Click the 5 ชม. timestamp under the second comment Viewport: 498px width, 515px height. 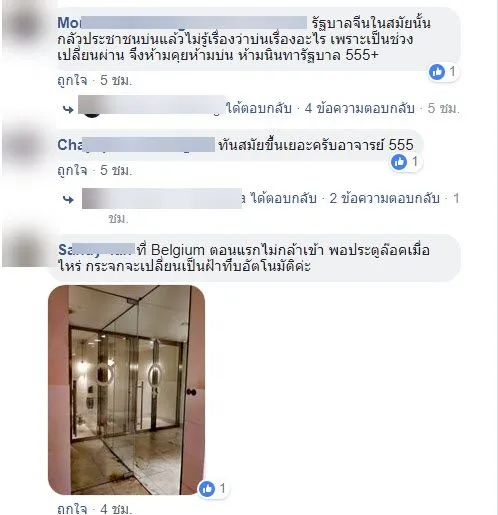[116, 170]
